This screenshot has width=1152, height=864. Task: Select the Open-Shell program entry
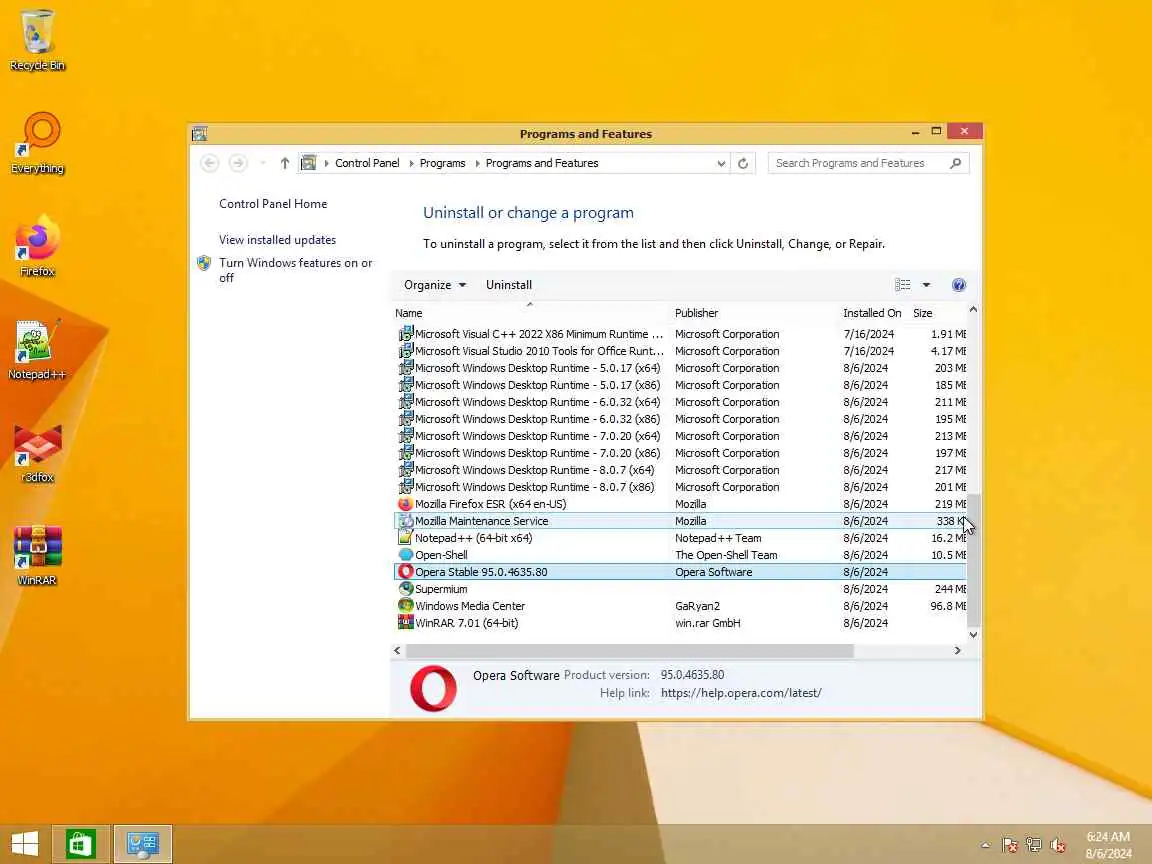[x=680, y=555]
